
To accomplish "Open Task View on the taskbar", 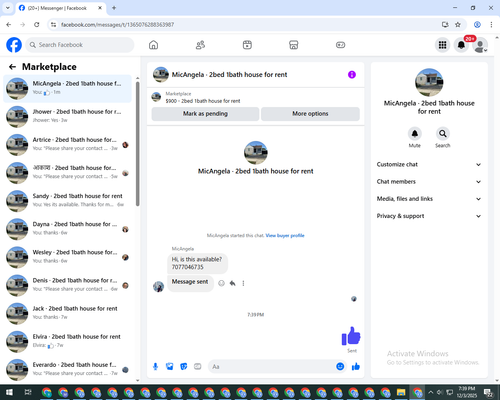I will (x=28, y=392).
